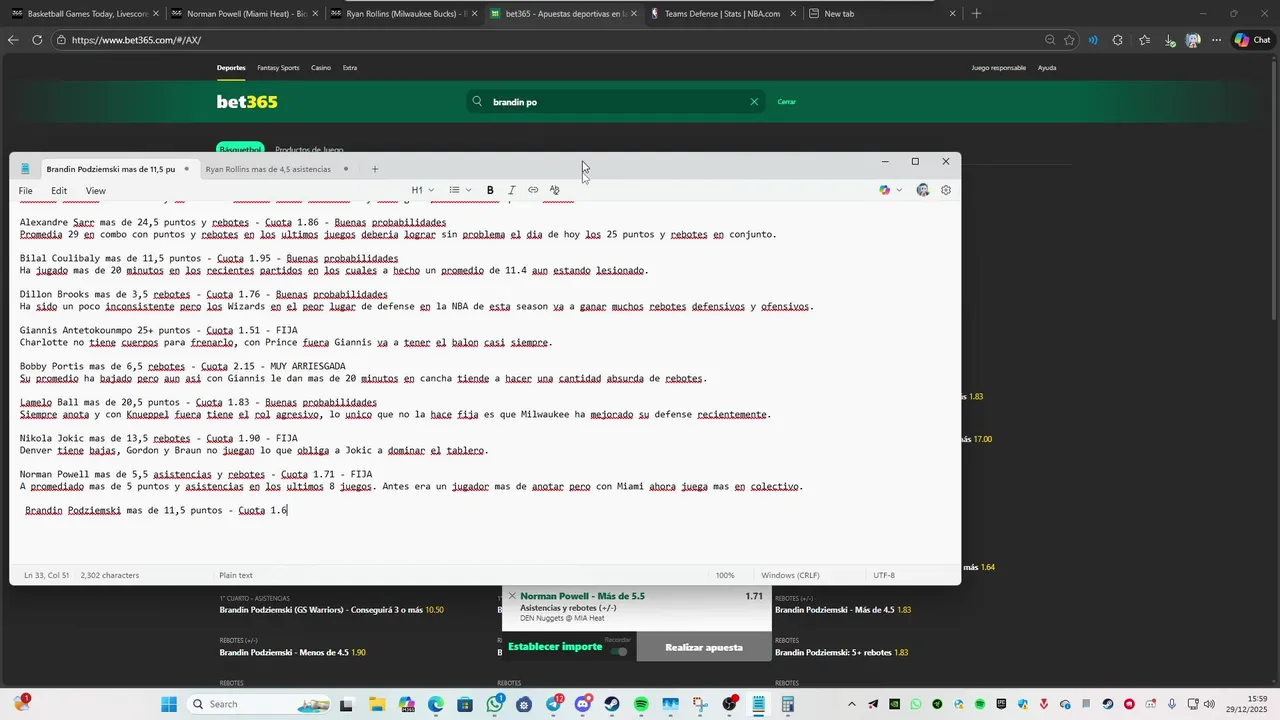Insert a link using Notepad's link icon
Image resolution: width=1280 pixels, height=720 pixels.
tap(533, 190)
